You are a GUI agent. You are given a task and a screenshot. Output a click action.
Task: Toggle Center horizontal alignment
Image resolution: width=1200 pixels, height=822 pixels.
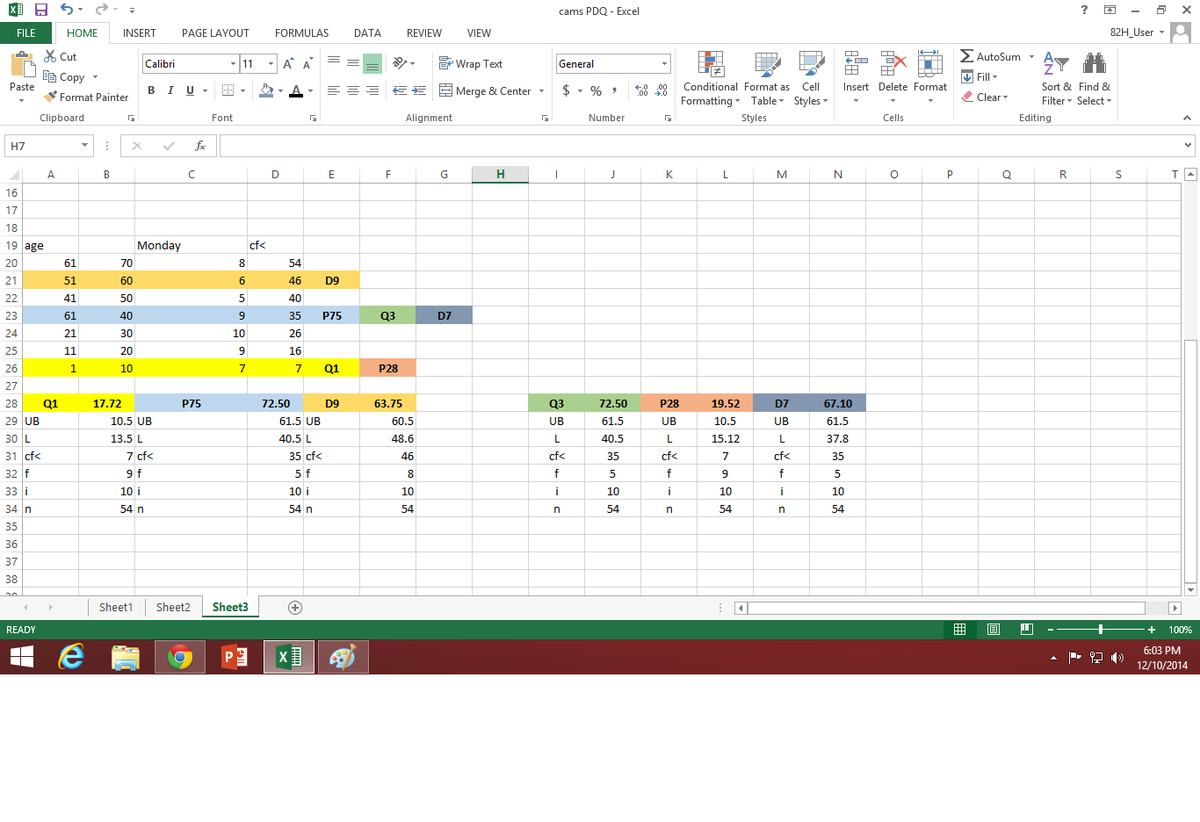[x=351, y=91]
